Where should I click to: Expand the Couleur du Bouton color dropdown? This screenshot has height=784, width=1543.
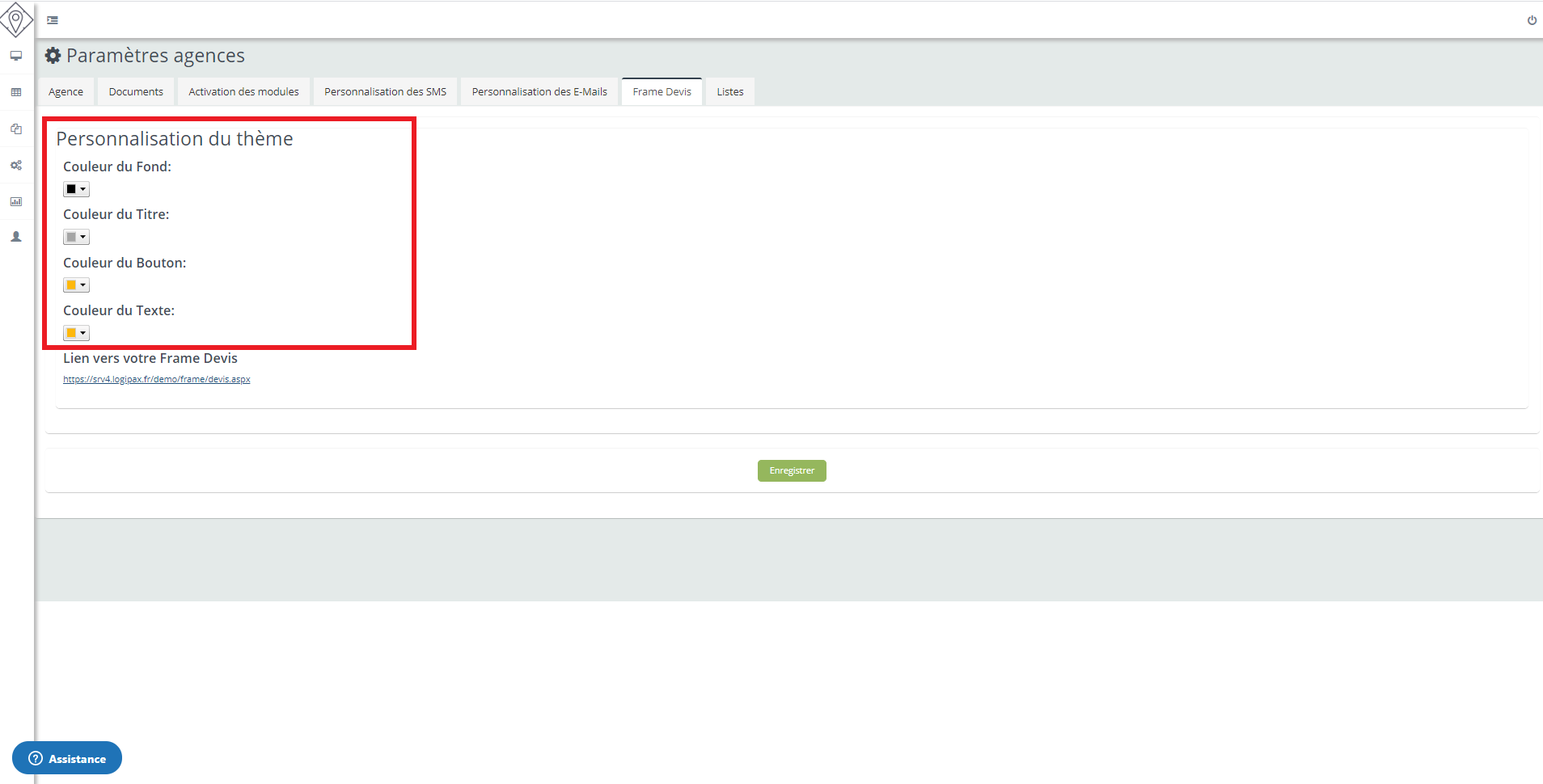tap(76, 285)
